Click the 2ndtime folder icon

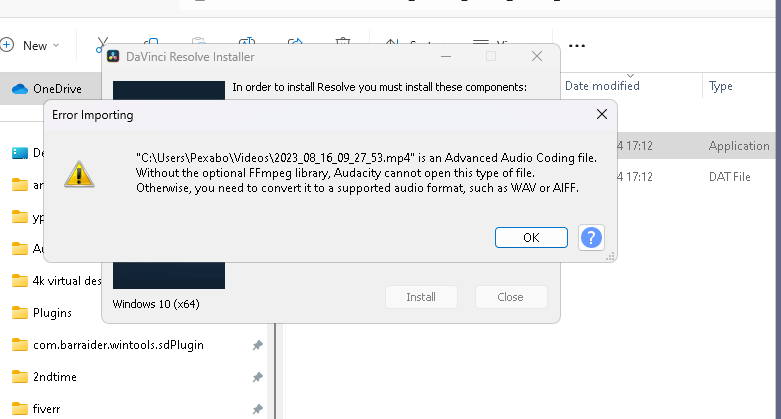click(x=20, y=377)
